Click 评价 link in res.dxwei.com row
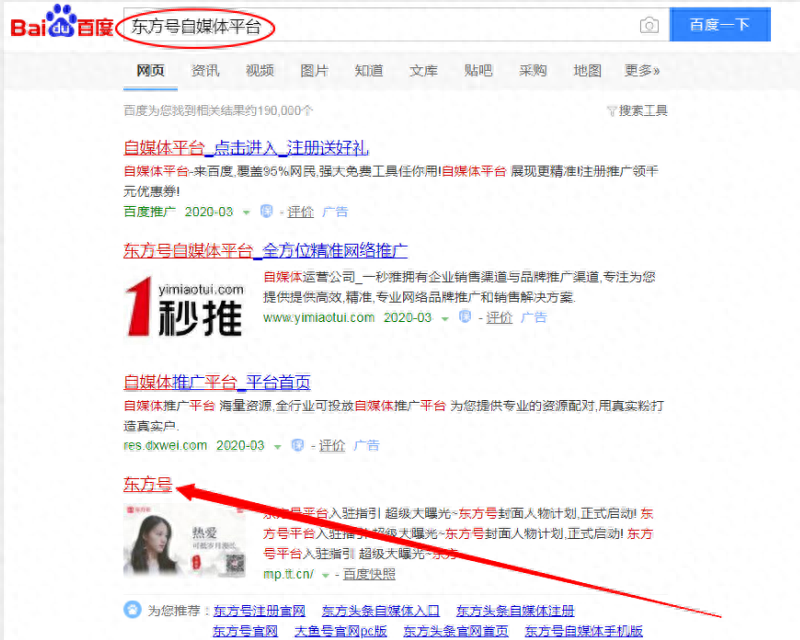The width and height of the screenshot is (800, 640). 332,446
